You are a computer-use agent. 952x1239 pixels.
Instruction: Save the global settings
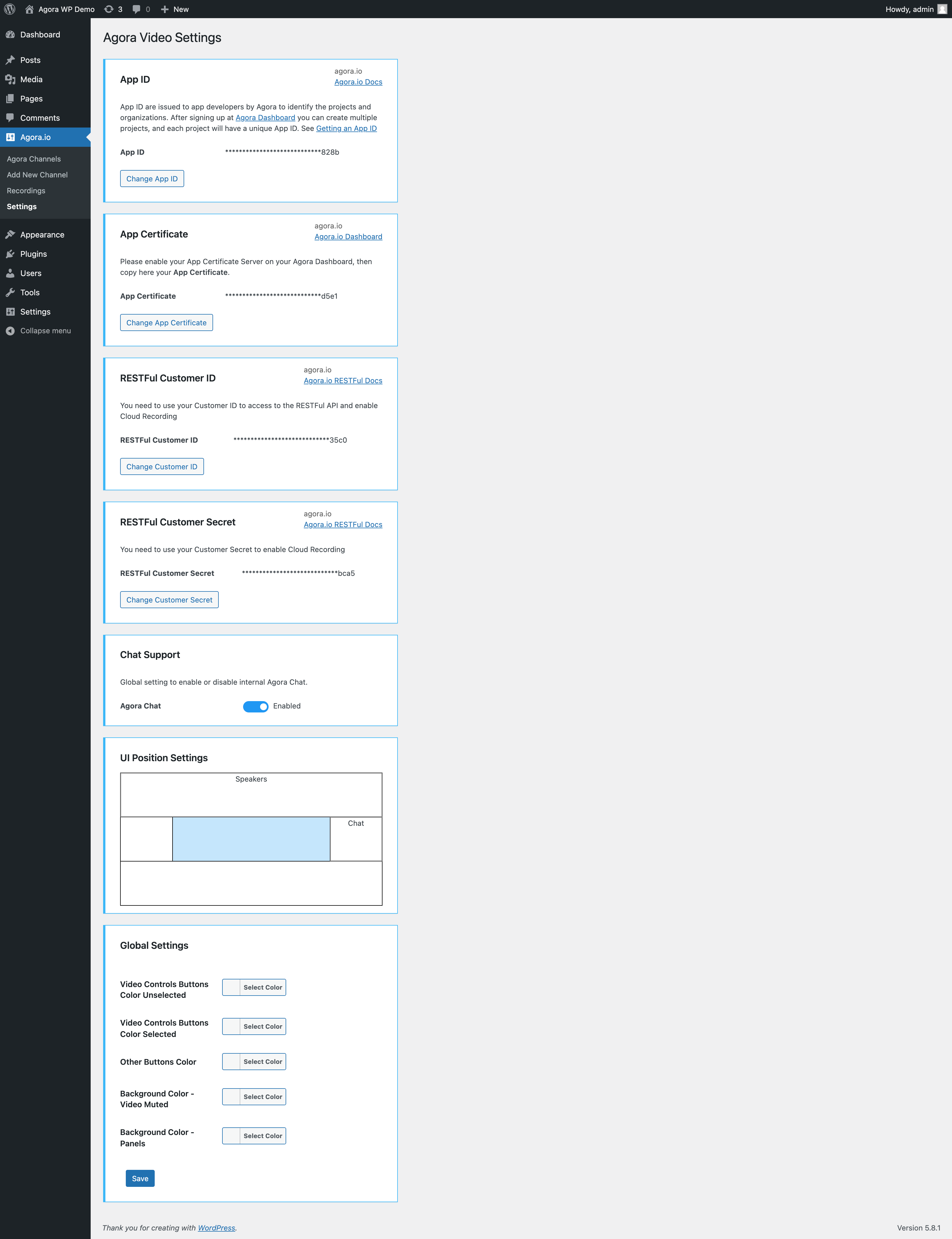tap(140, 1178)
